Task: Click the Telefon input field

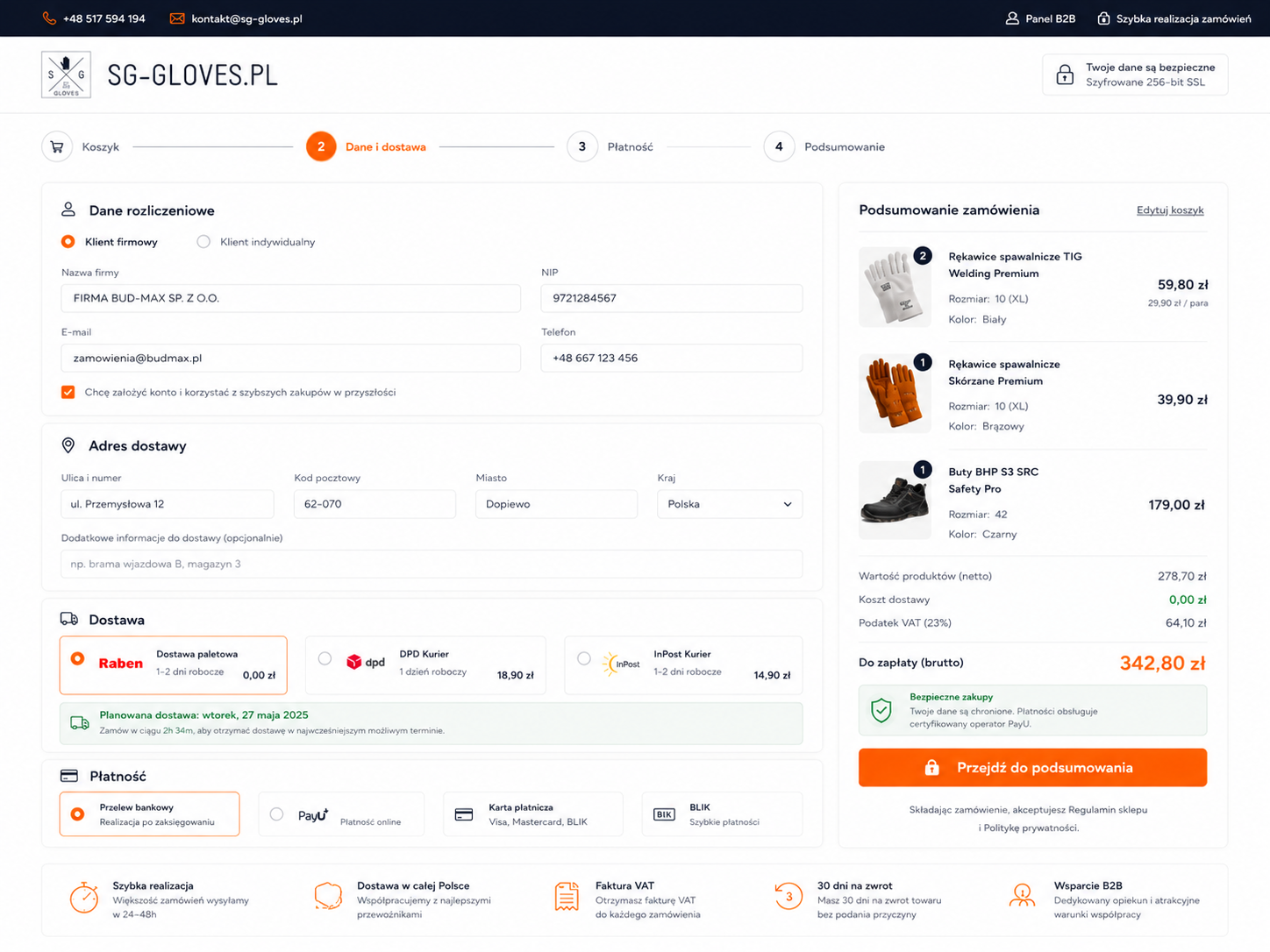Action: click(x=672, y=358)
